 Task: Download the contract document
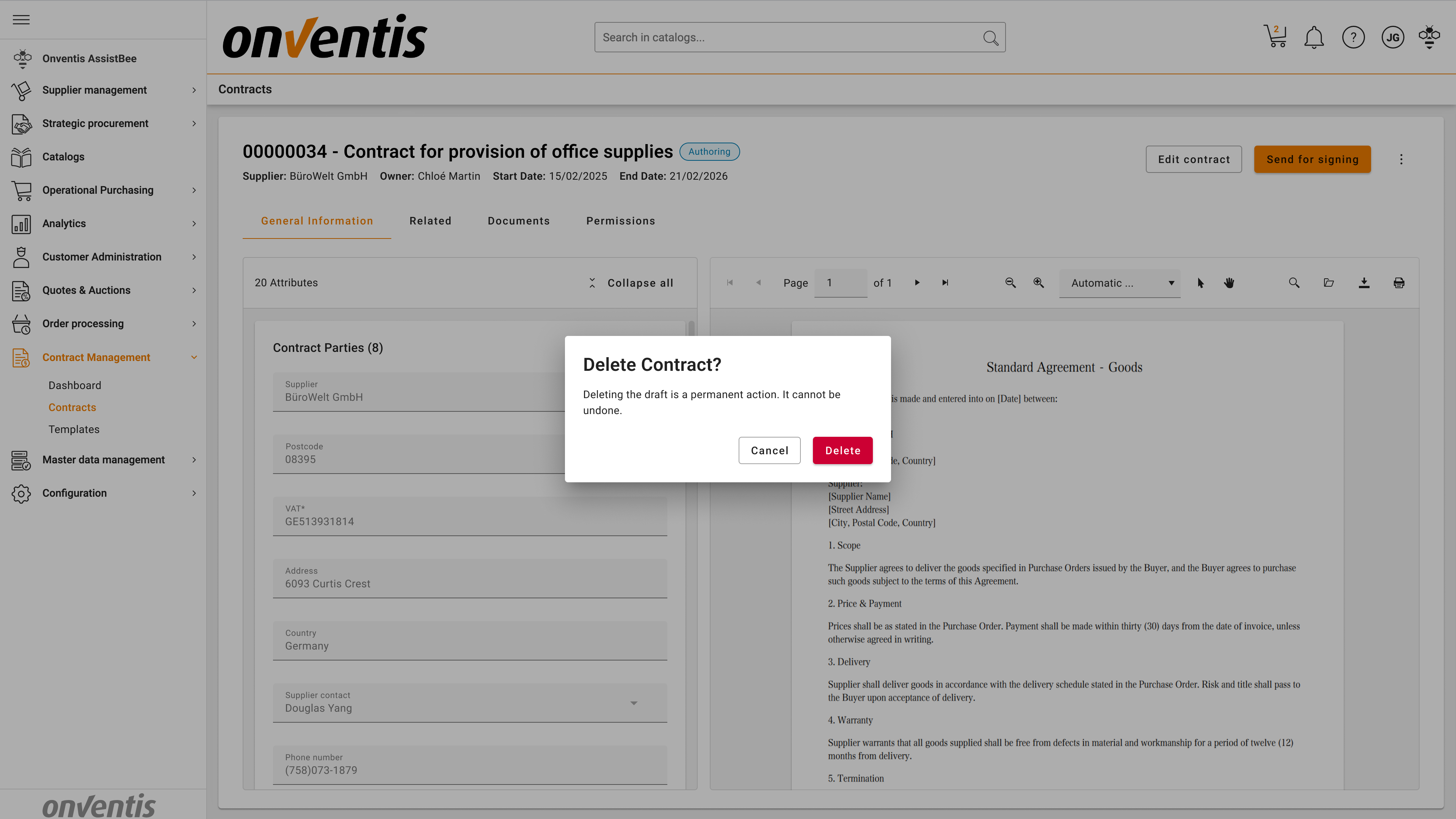1364,282
